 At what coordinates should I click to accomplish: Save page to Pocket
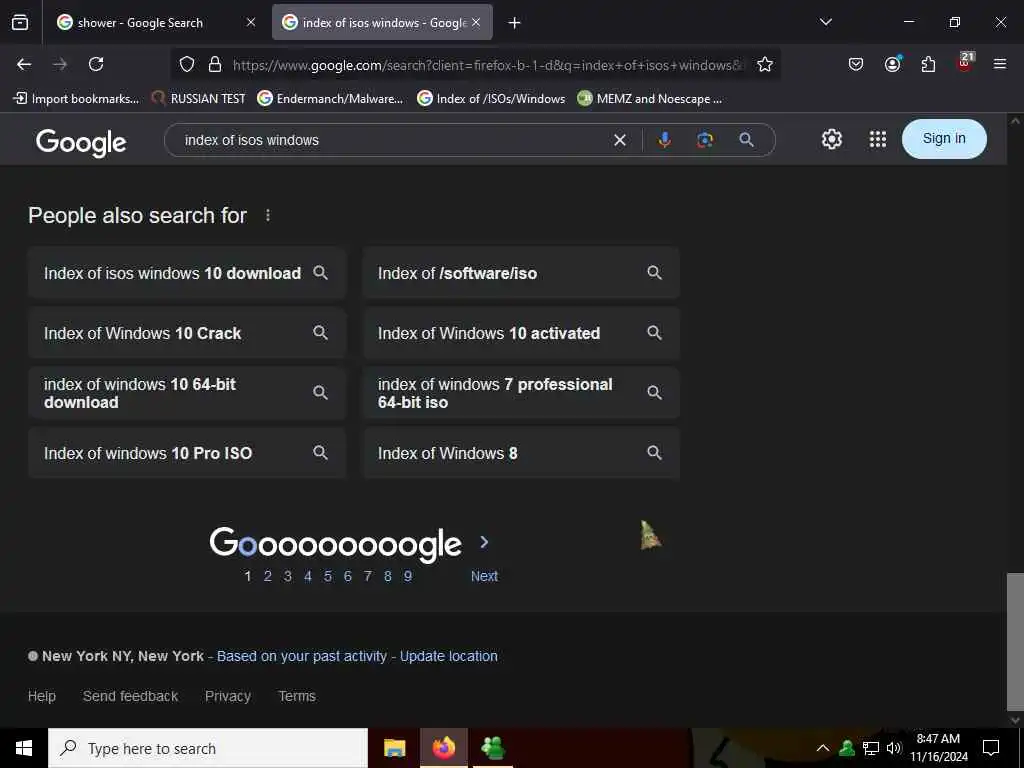pos(856,64)
